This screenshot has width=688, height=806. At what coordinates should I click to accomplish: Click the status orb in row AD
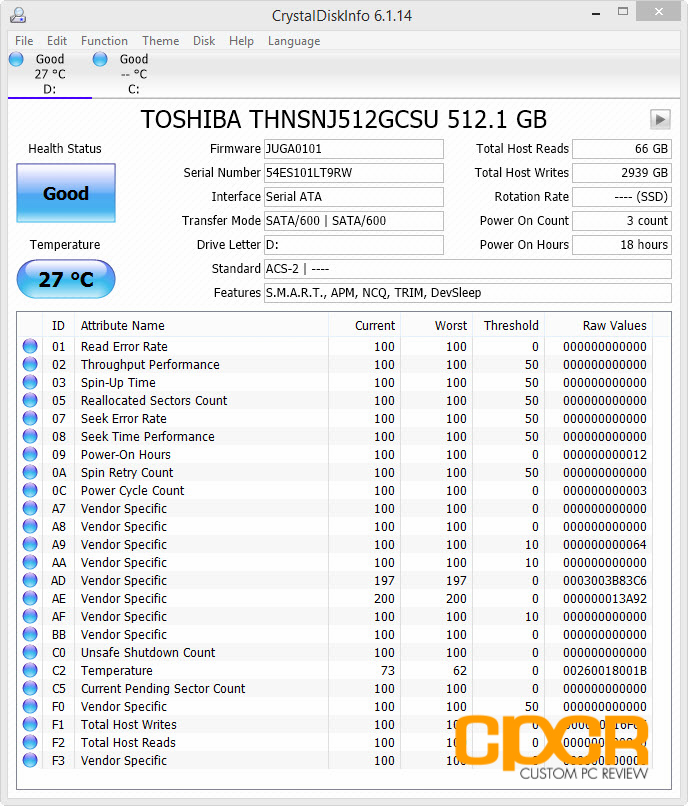(30, 580)
